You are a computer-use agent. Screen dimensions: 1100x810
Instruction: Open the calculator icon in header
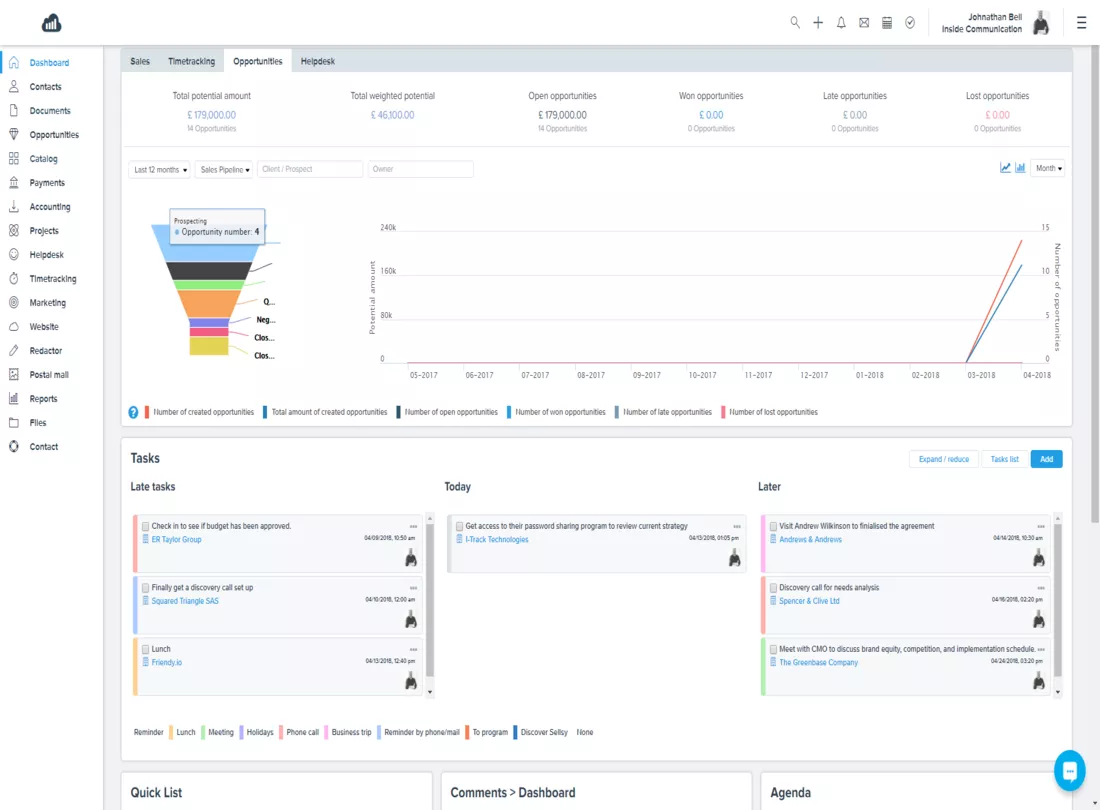point(887,22)
